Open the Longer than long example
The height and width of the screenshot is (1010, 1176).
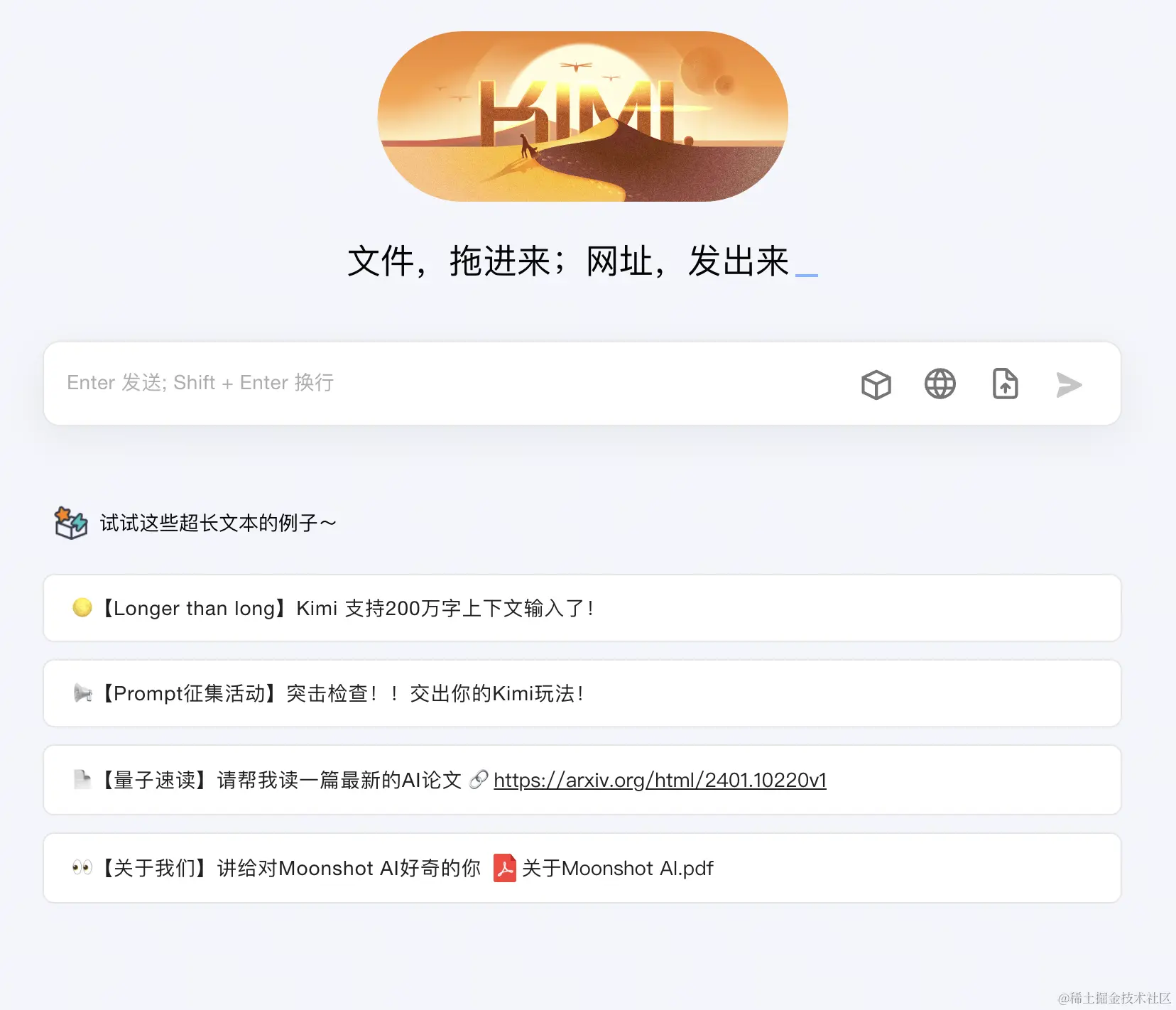pyautogui.click(x=582, y=608)
